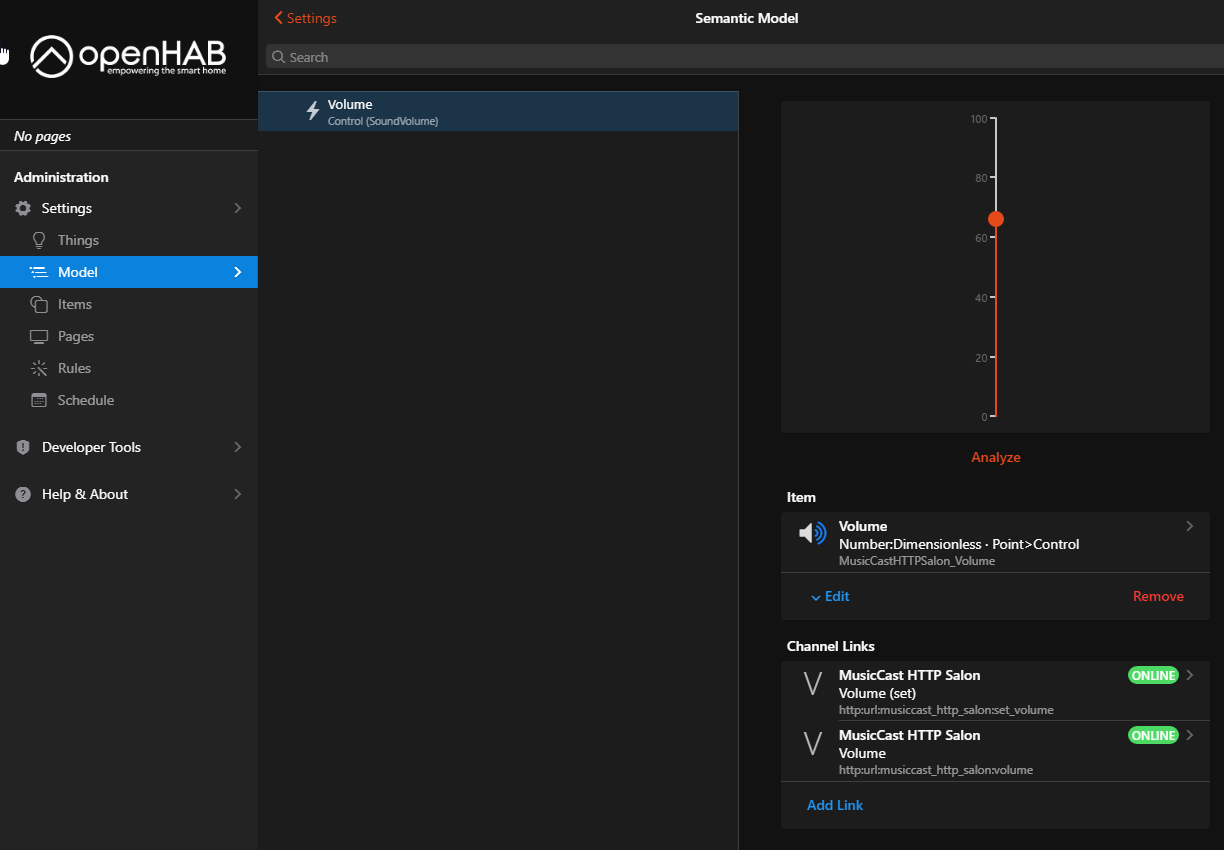Expand the Model chevron in sidebar
1224x850 pixels.
click(238, 272)
